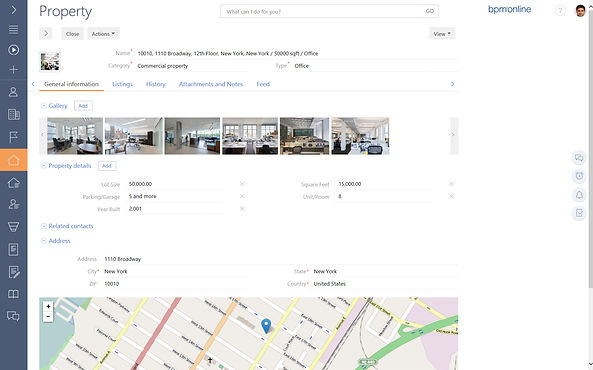Switch to the Attachments and Notes tab

click(211, 84)
